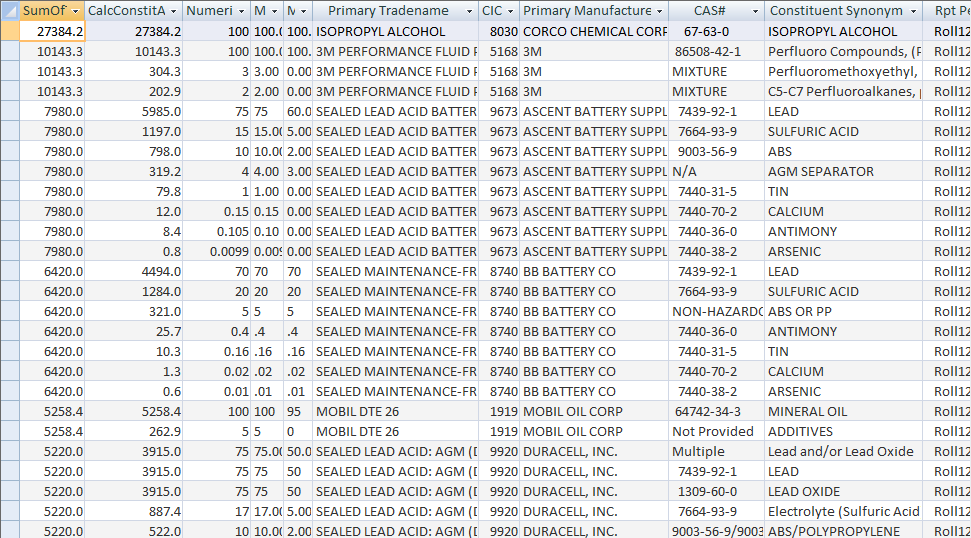Click the CalcConstitA value 262.9
The height and width of the screenshot is (538, 971).
134,432
